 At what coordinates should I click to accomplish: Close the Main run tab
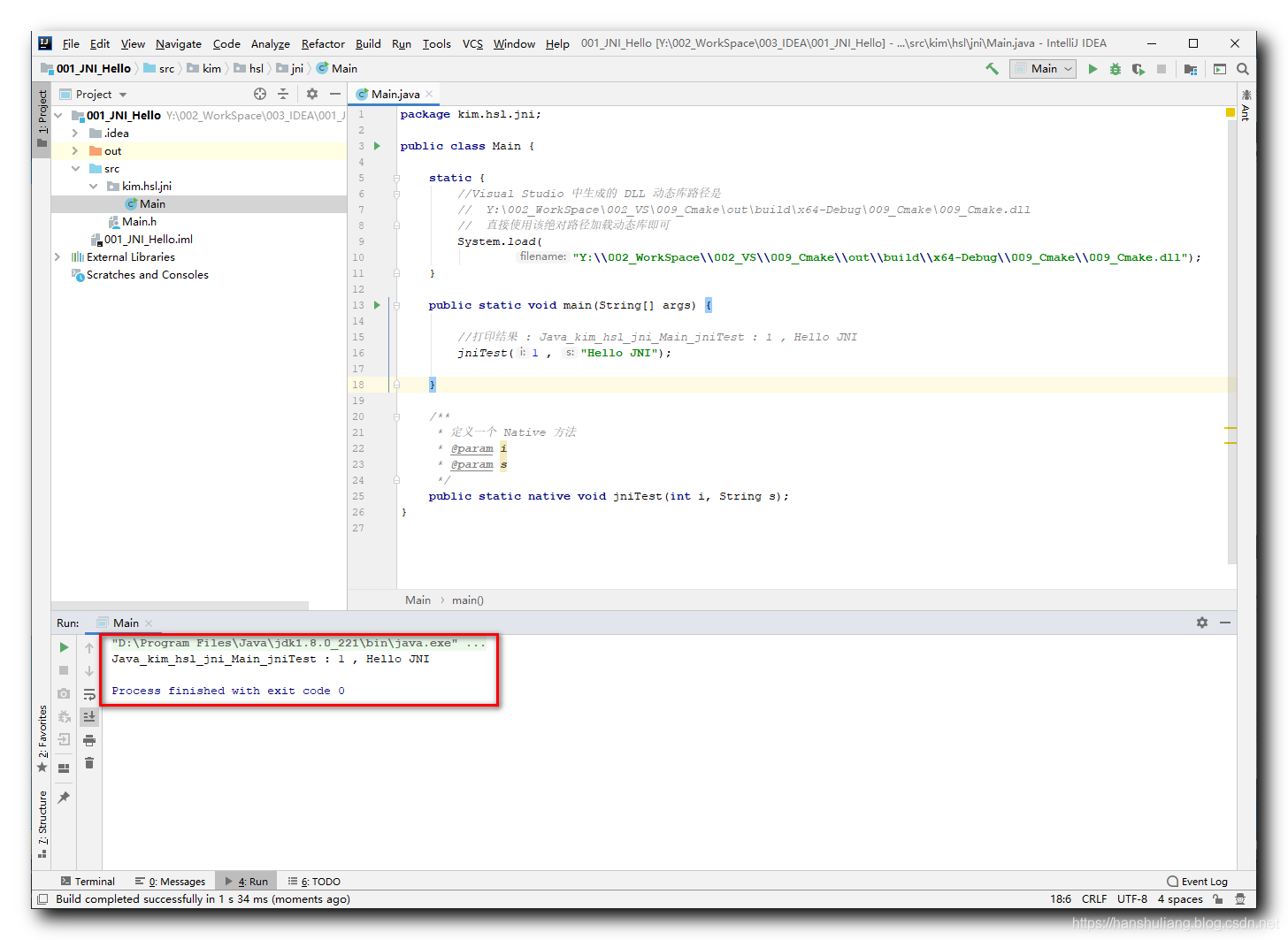coord(149,623)
